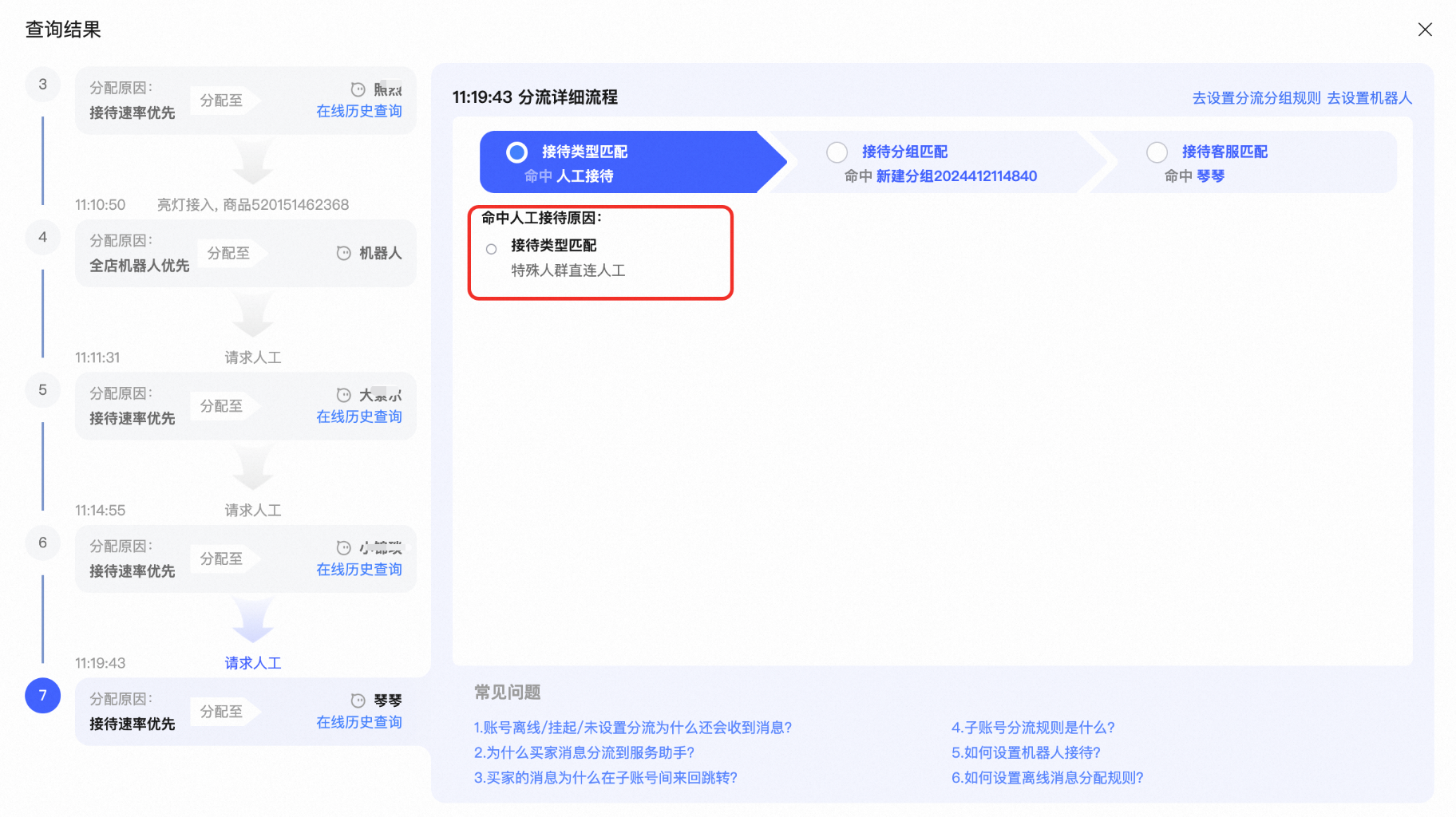Click 请求人工 event at 11:11:31
The image size is (1456, 817).
(253, 357)
